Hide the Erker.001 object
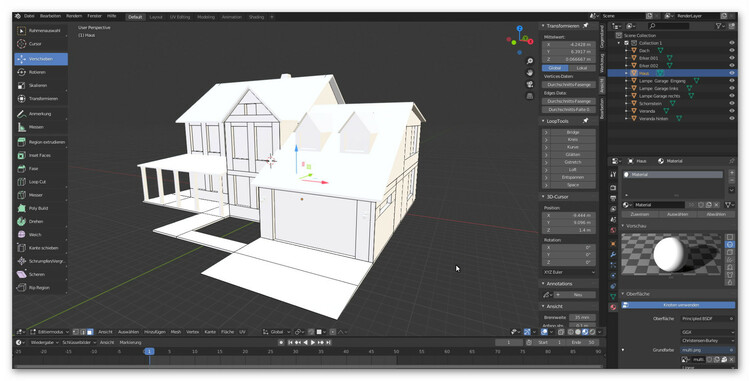750x381 pixels. pos(731,58)
